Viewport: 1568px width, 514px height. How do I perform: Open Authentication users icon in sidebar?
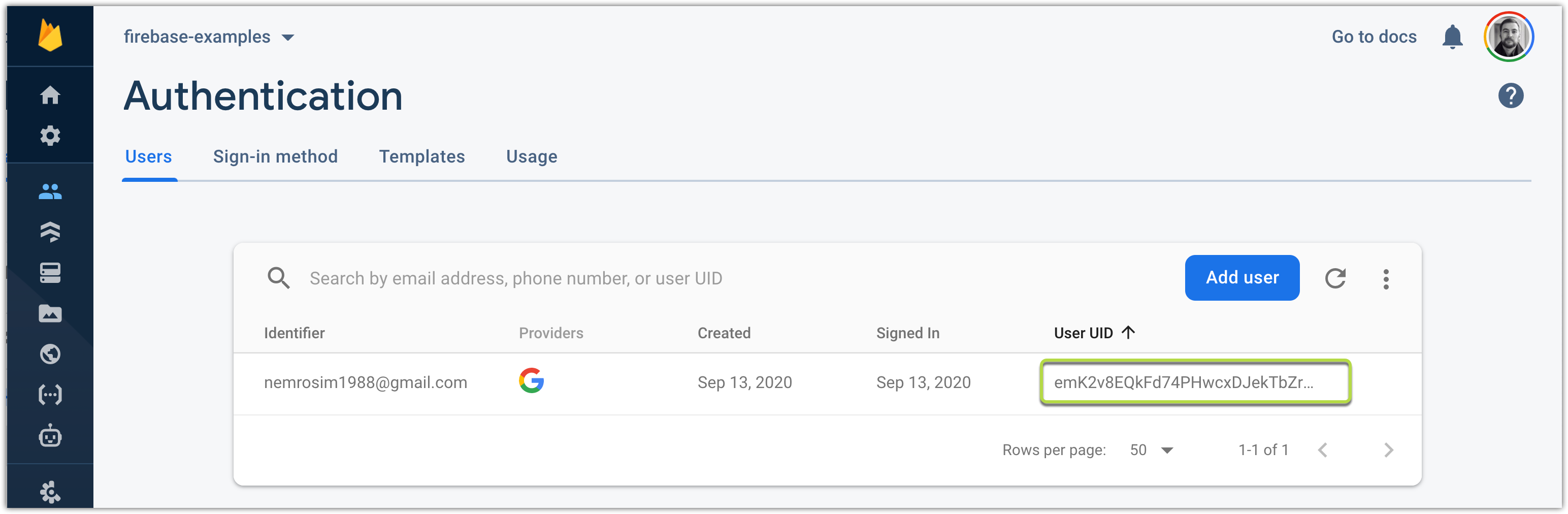click(x=50, y=192)
